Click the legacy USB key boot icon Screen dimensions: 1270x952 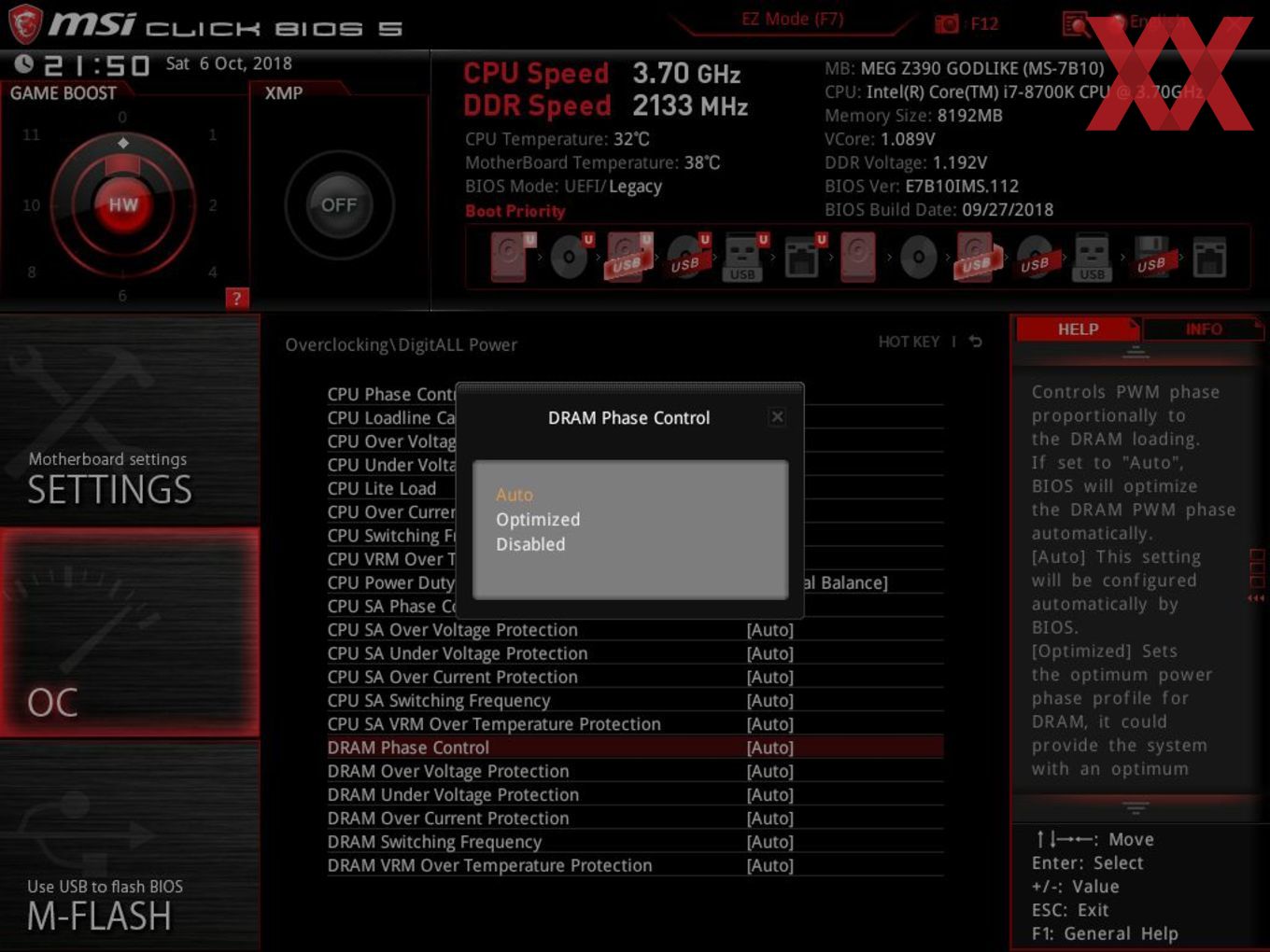coord(1092,257)
